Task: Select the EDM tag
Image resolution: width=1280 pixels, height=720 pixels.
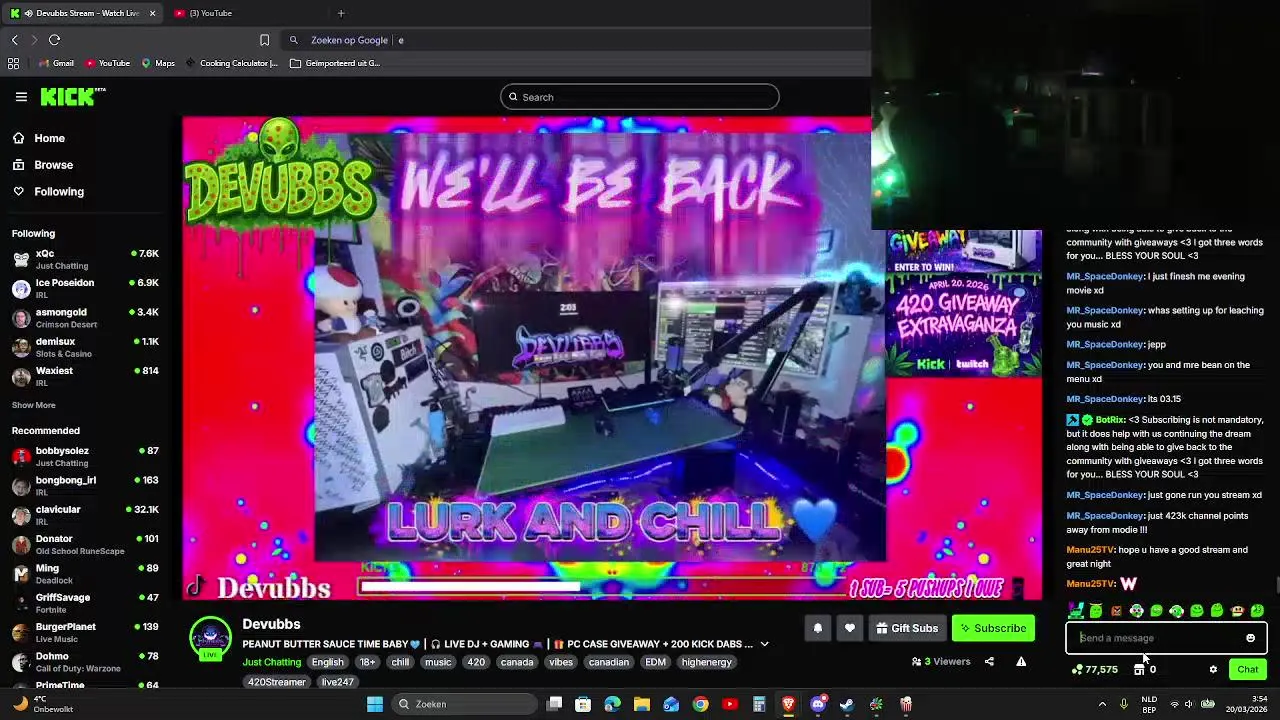Action: pyautogui.click(x=655, y=662)
